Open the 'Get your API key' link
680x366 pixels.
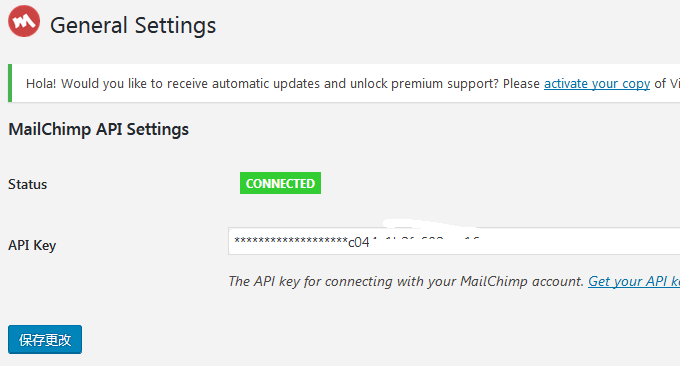(634, 281)
